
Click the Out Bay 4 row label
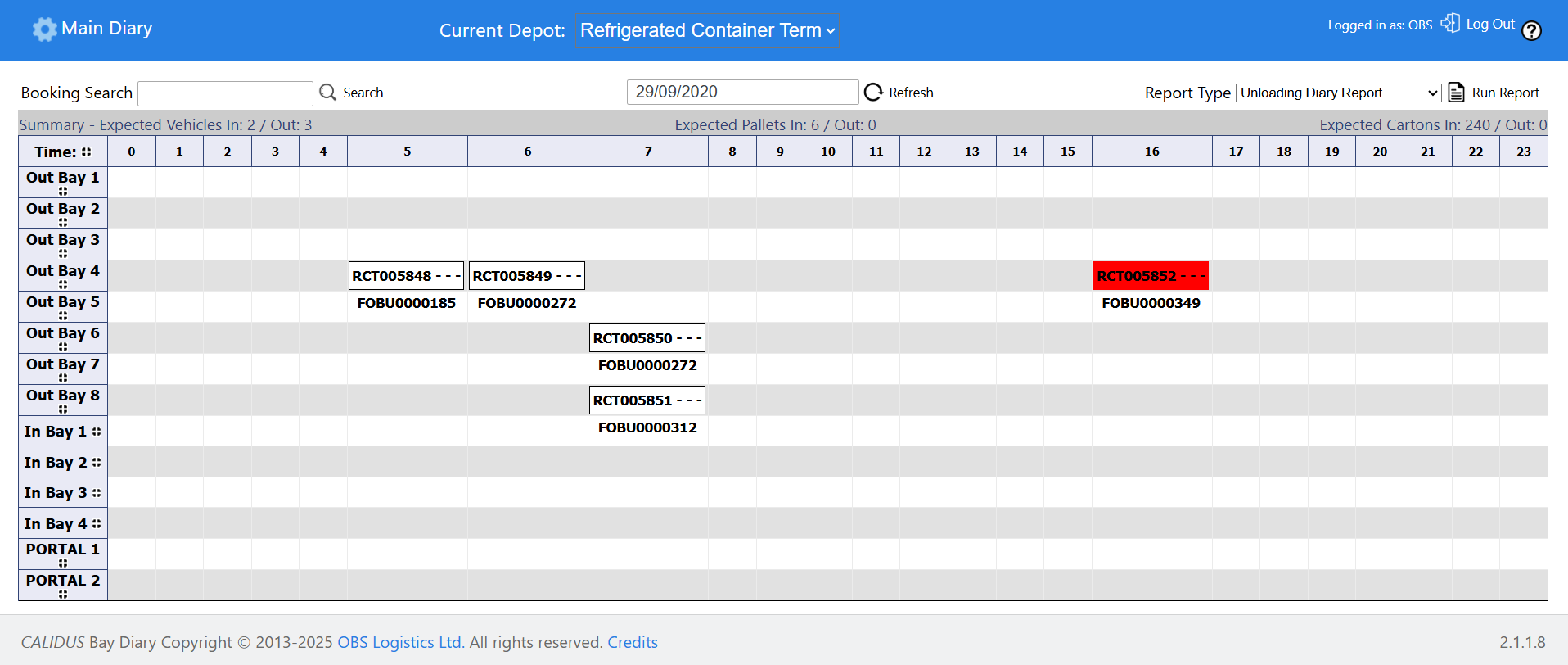tap(63, 271)
